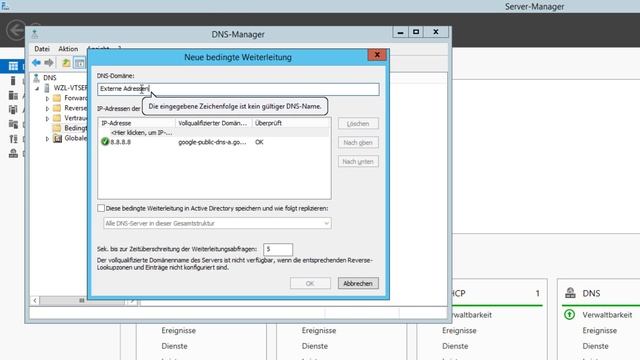Viewport: 640px width, 360px height.
Task: Expand the Globale Protokolle tree node
Action: (47, 138)
